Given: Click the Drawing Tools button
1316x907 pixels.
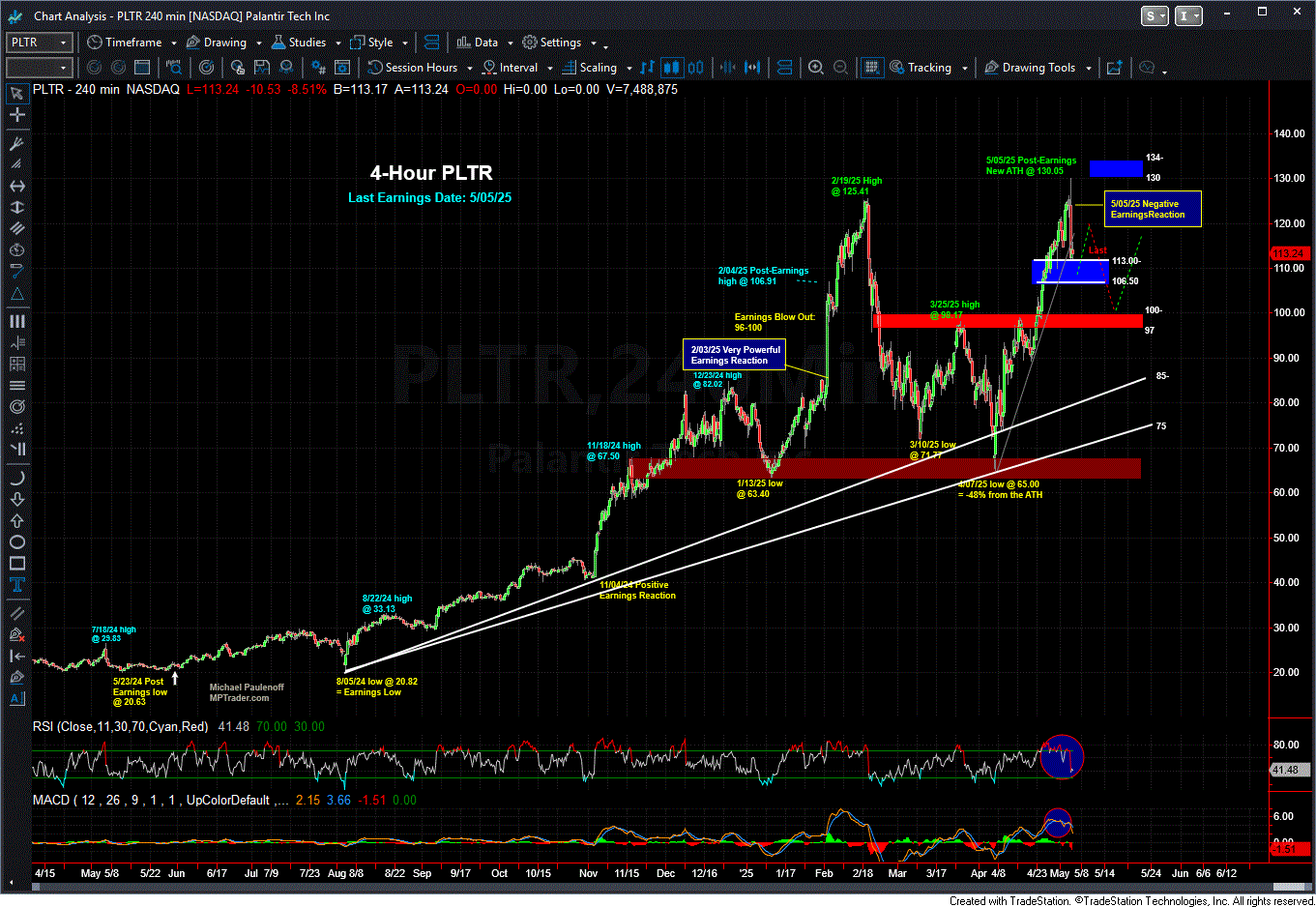Looking at the screenshot, I should [1031, 68].
